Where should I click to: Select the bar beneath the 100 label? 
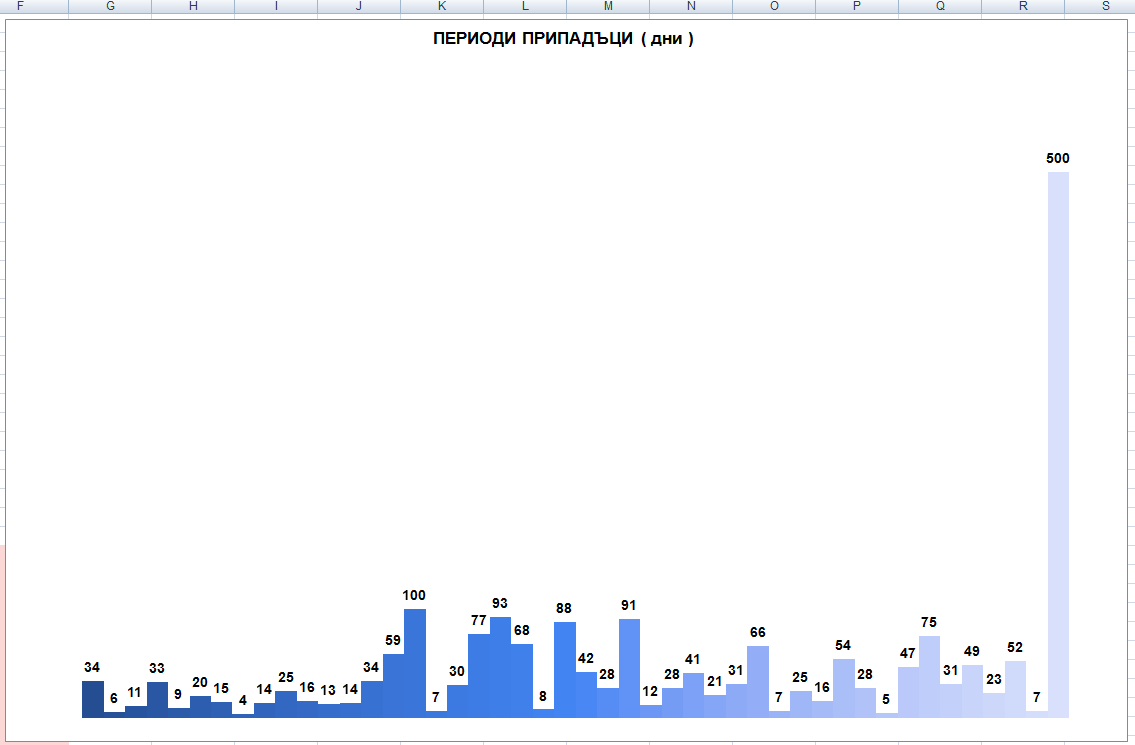(x=415, y=663)
